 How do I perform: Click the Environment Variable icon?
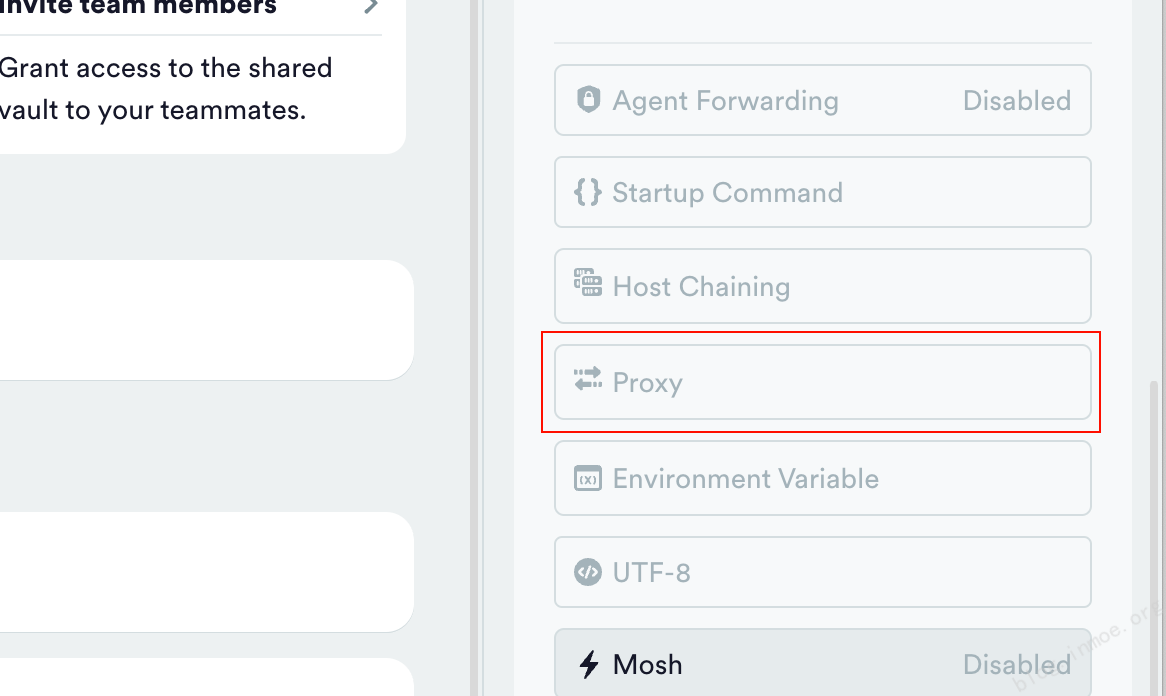click(x=587, y=478)
